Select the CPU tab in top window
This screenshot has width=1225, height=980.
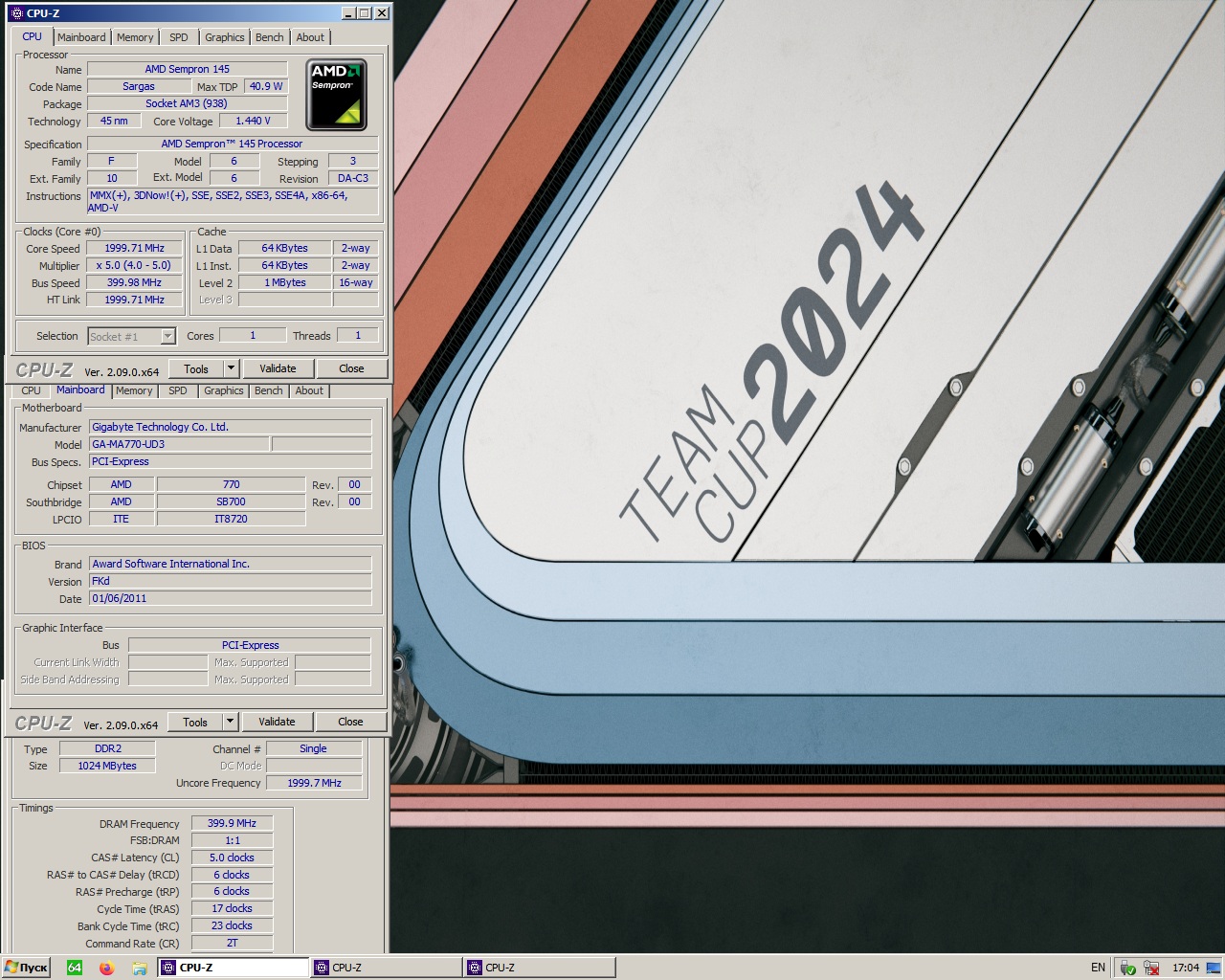click(32, 36)
